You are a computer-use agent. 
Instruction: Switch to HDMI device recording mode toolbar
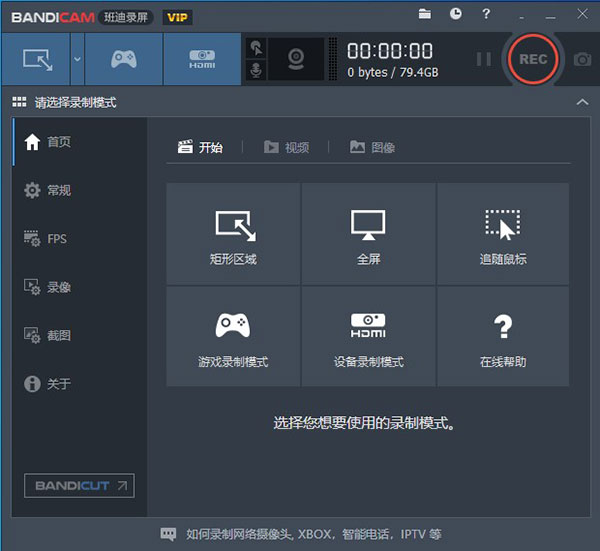(202, 59)
